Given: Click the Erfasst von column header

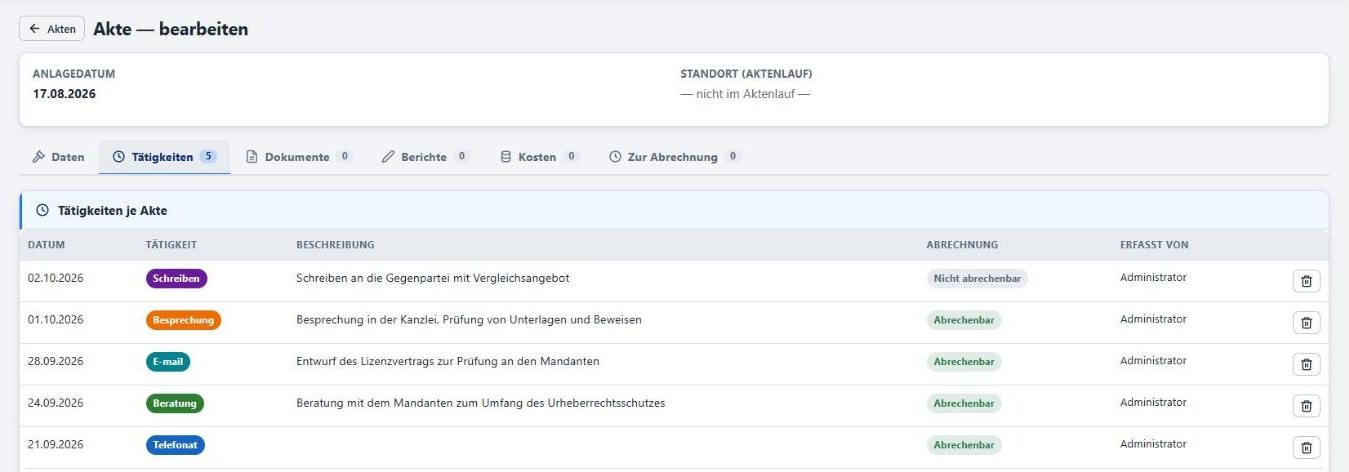Looking at the screenshot, I should pyautogui.click(x=1154, y=245).
